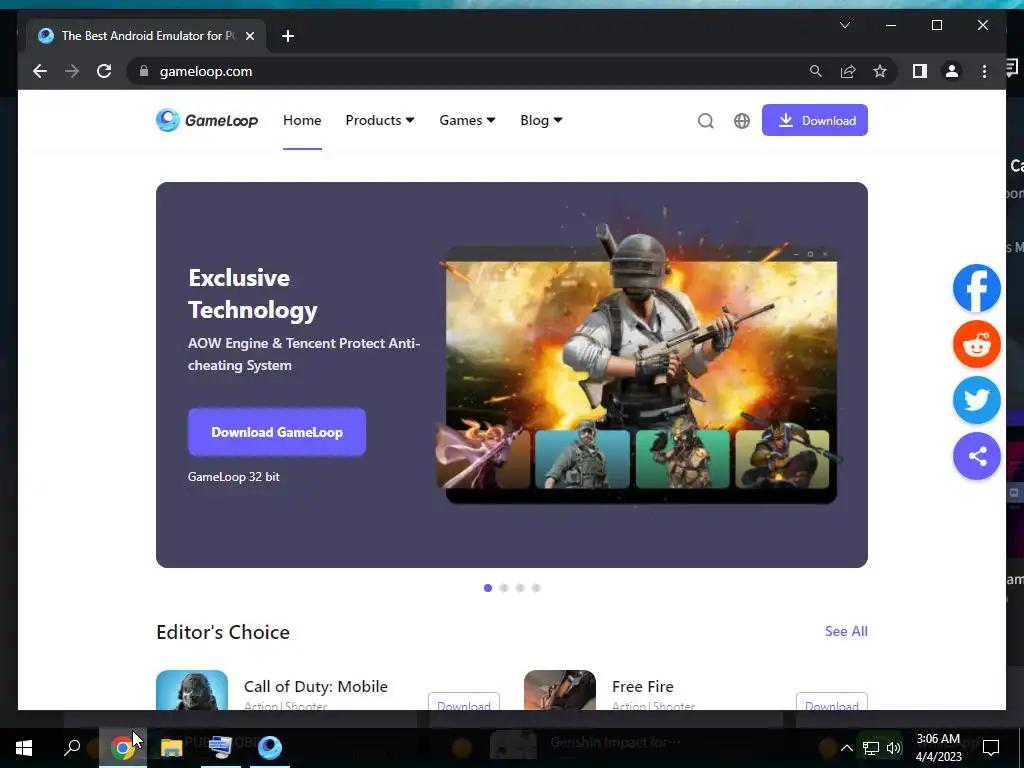Click the Call of Duty: Mobile title

point(315,686)
